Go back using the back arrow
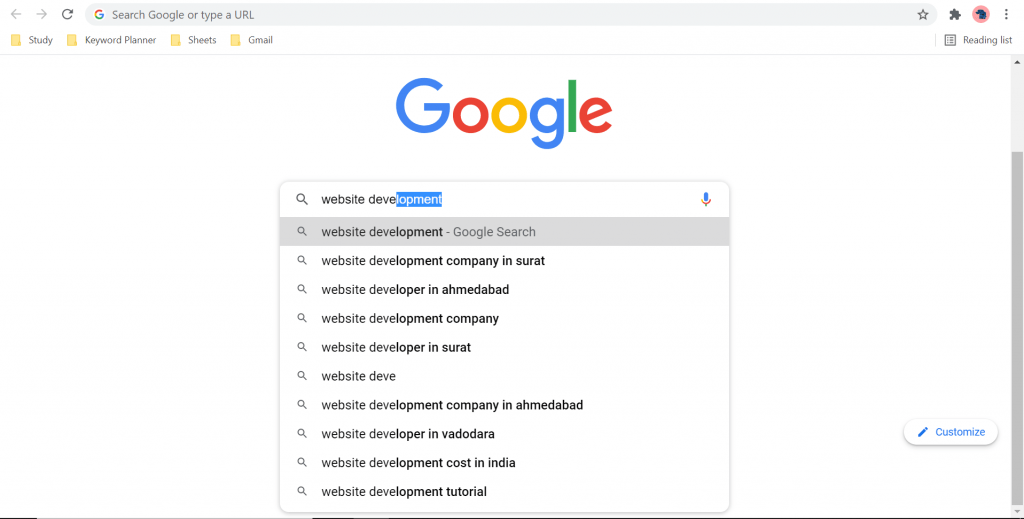The image size is (1024, 519). click(16, 14)
